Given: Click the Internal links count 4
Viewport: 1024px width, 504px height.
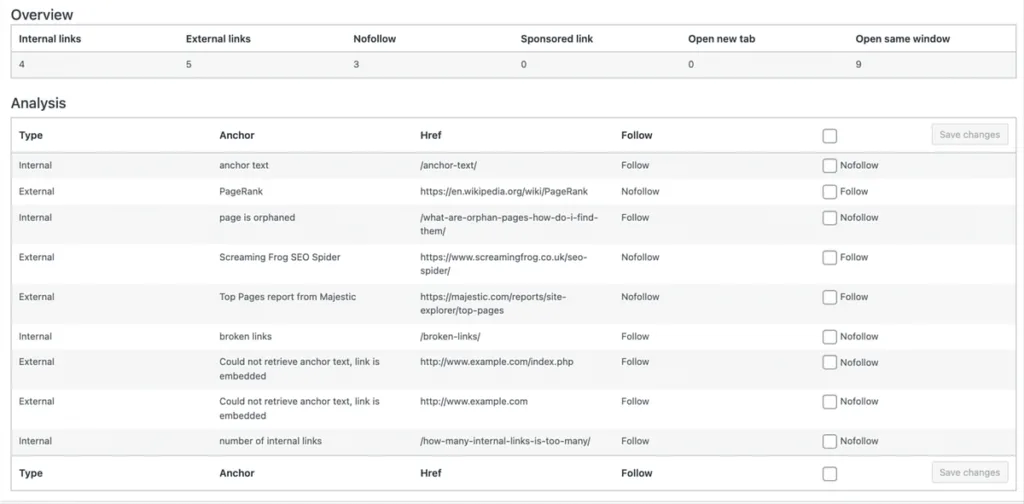Looking at the screenshot, I should click(22, 65).
